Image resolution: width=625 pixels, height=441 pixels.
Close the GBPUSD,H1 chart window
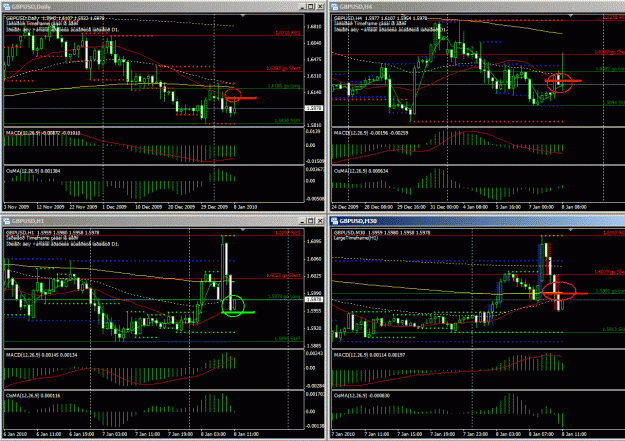(x=320, y=220)
